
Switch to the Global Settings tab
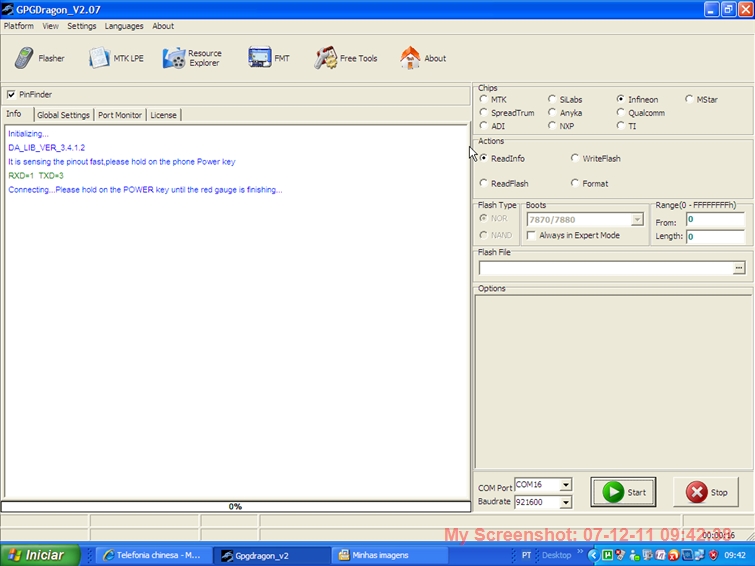[64, 115]
